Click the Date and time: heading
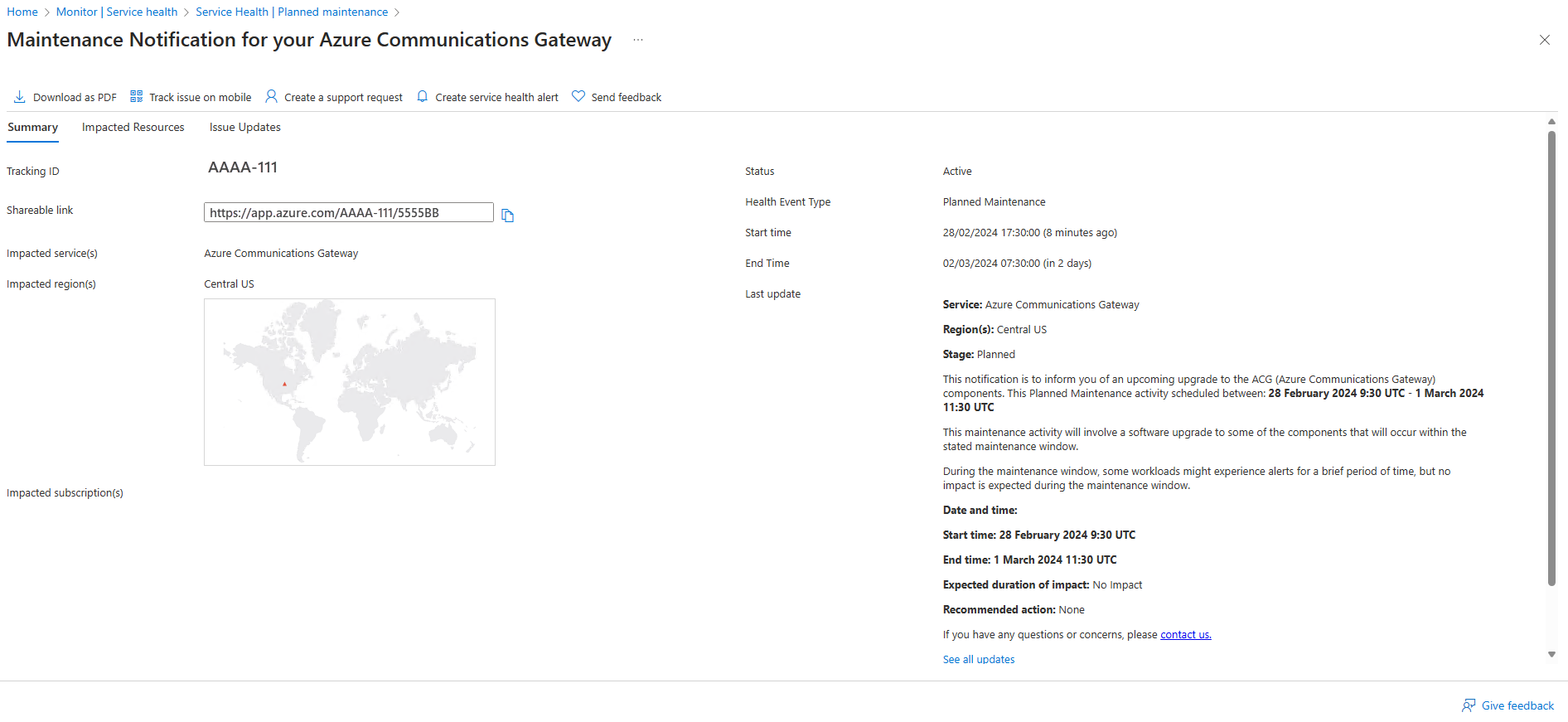This screenshot has height=722, width=1568. click(x=980, y=511)
